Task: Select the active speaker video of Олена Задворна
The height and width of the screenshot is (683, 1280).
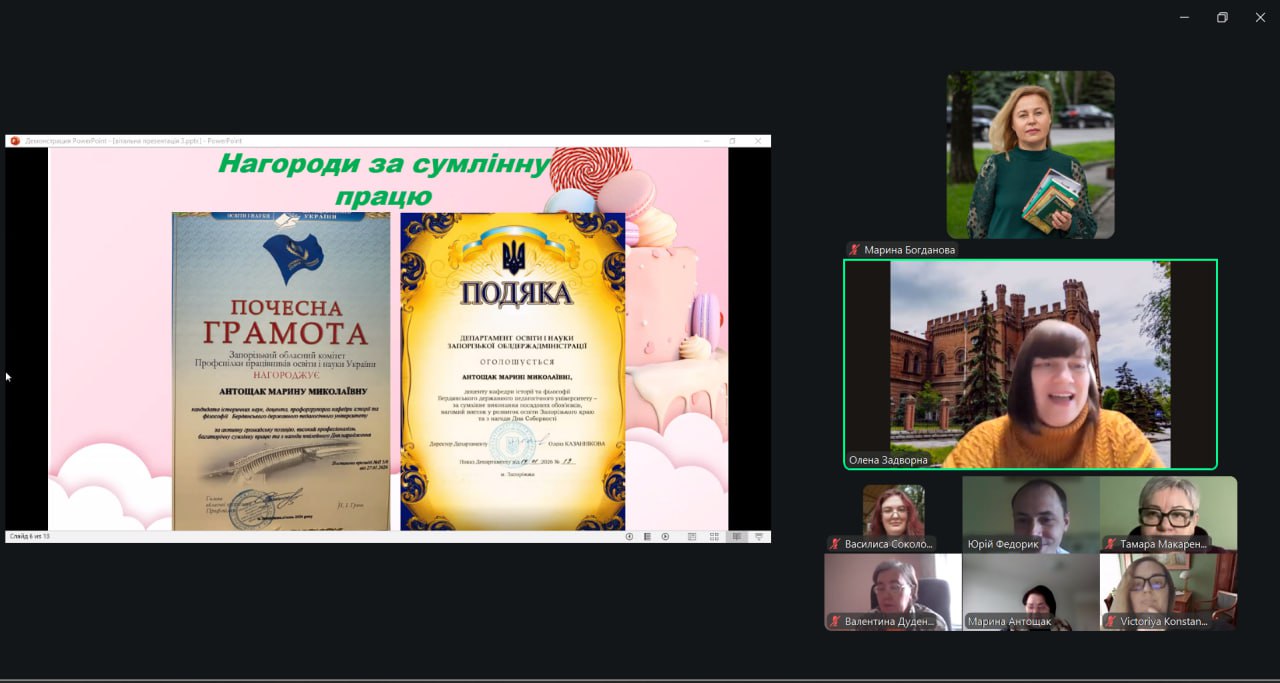Action: [x=1030, y=364]
